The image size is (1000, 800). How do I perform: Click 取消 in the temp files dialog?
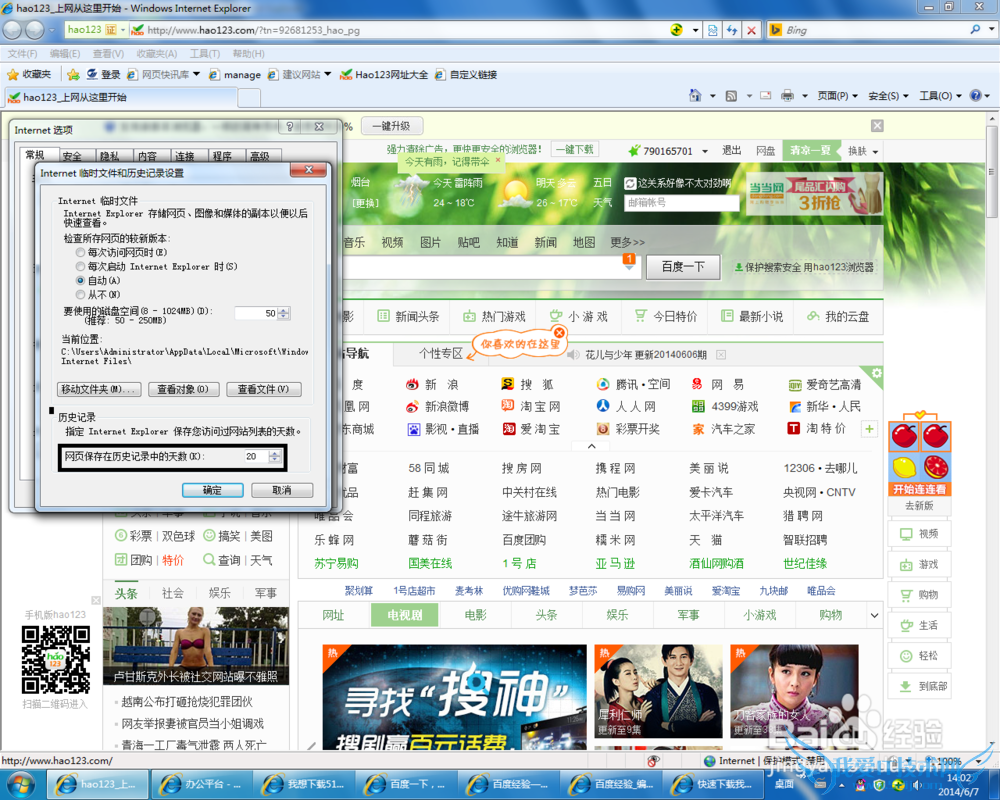tap(282, 490)
